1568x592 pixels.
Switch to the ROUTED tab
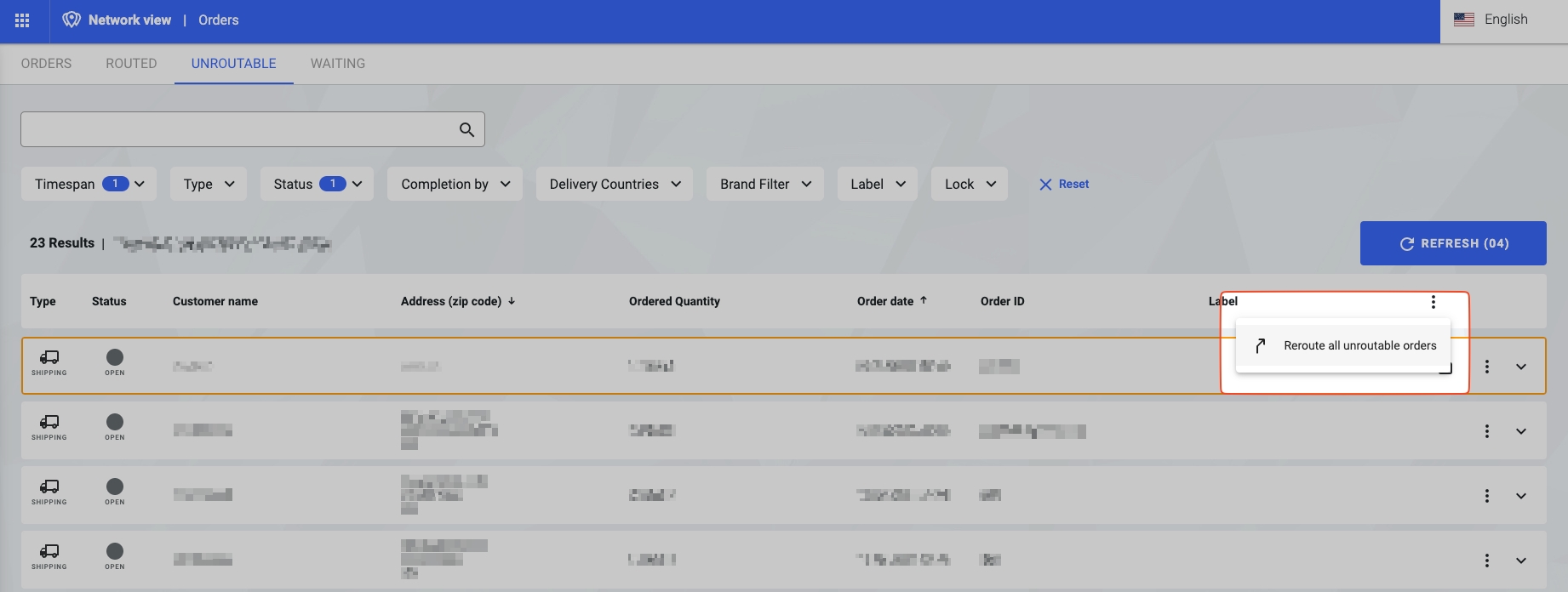pyautogui.click(x=131, y=64)
